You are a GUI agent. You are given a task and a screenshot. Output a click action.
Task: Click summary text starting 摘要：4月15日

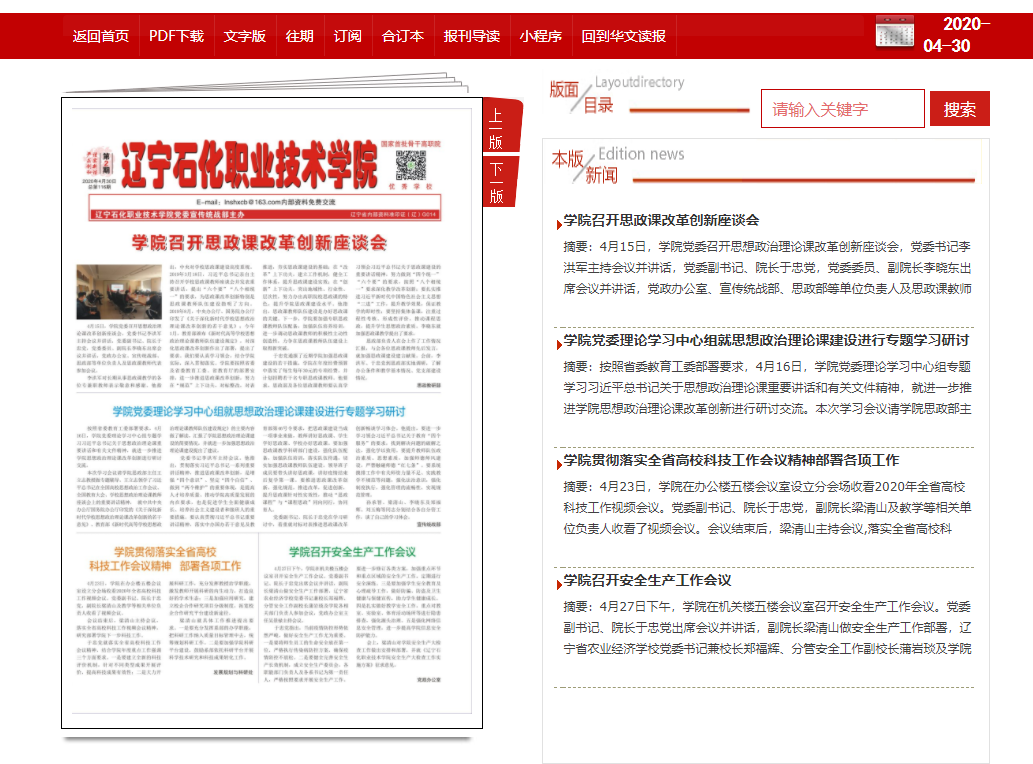[767, 267]
